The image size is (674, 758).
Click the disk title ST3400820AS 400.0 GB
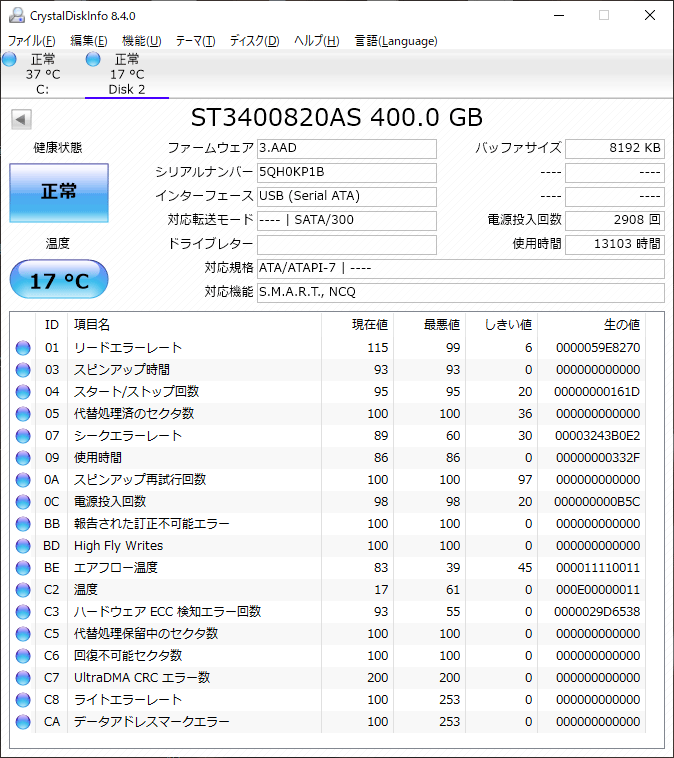[x=337, y=117]
